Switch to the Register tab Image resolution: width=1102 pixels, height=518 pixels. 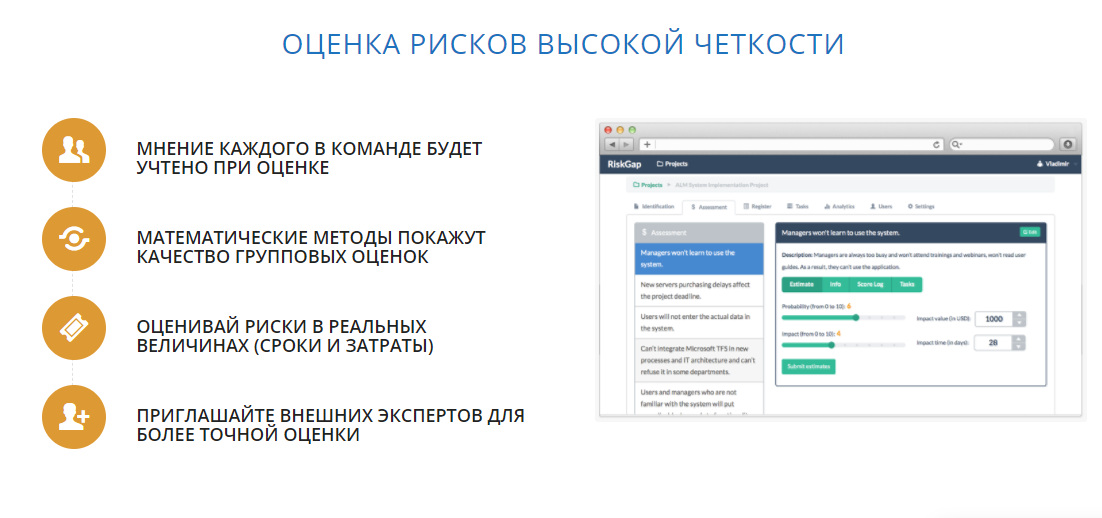click(758, 207)
